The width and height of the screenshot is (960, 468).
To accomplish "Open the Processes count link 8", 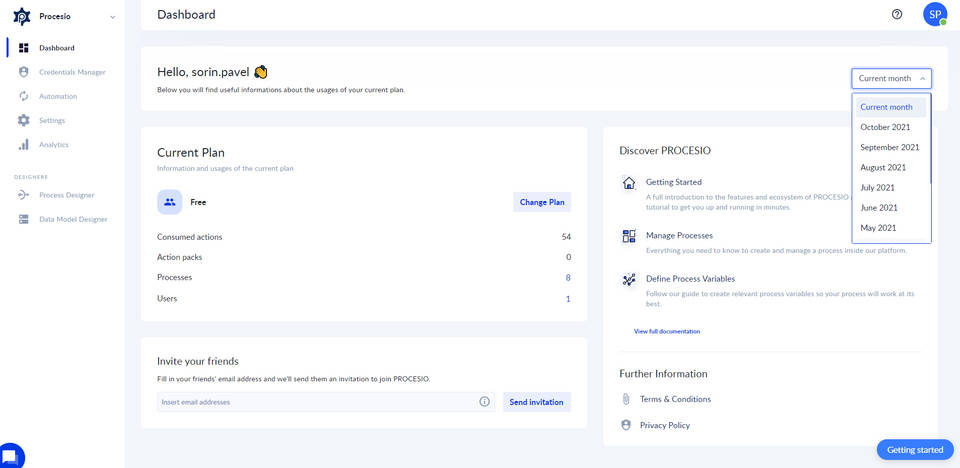I will (x=568, y=277).
